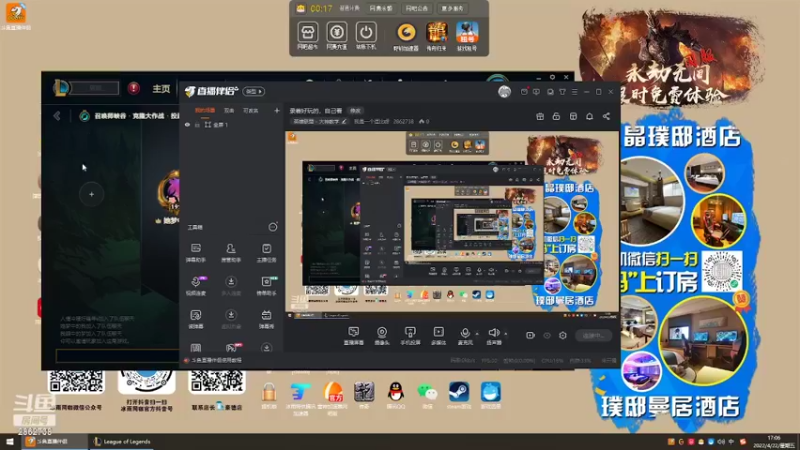Open the skin shirt icon in title bar
This screenshot has width=800, height=450.
point(562,92)
